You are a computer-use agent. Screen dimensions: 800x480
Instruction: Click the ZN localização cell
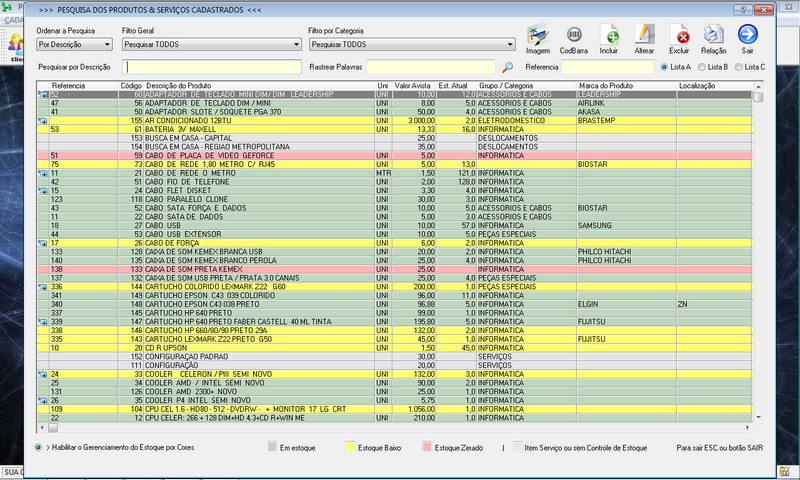[x=714, y=304]
